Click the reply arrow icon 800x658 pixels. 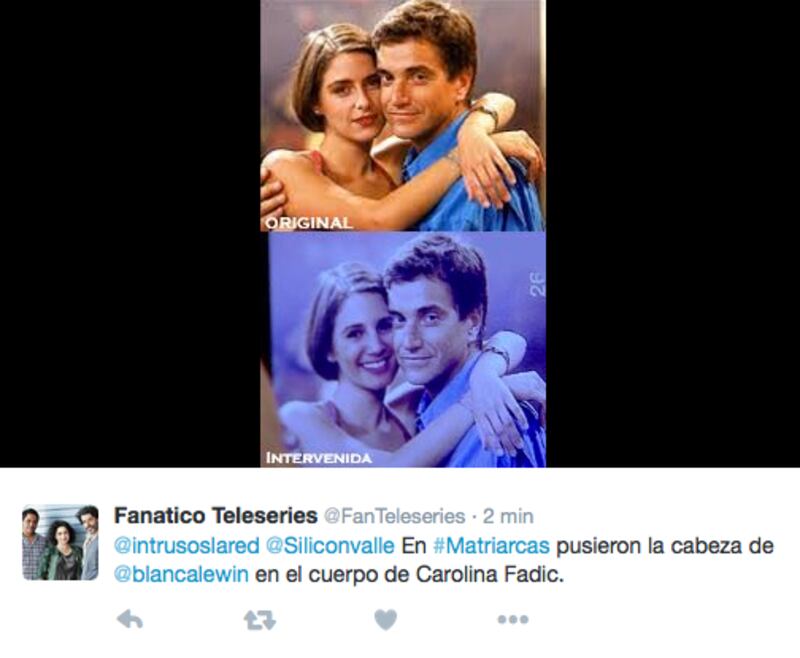click(130, 620)
